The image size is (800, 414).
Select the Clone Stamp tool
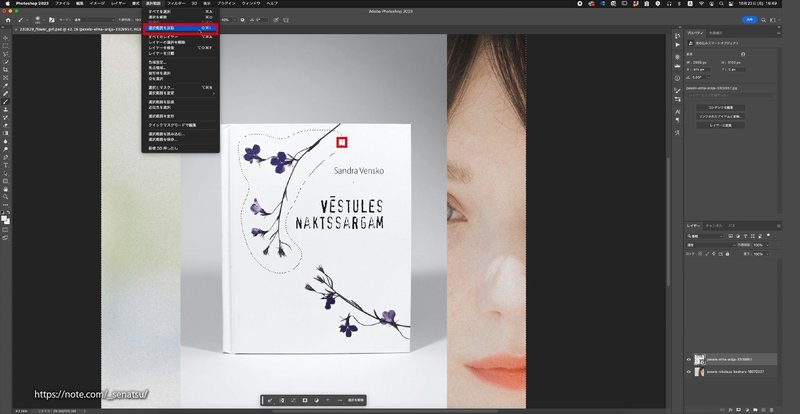[x=6, y=109]
